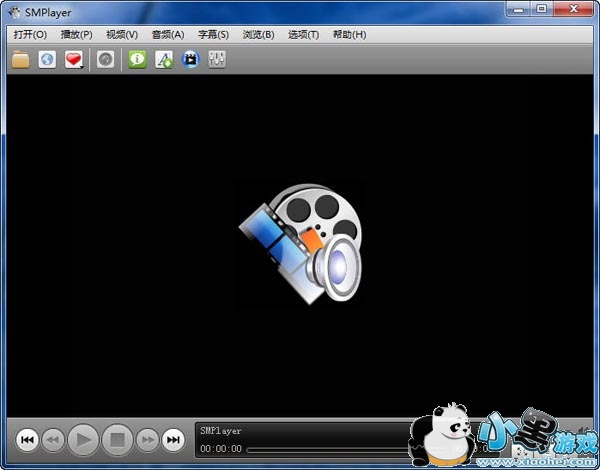Image resolution: width=600 pixels, height=470 pixels.
Task: Click the stop button
Action: [117, 440]
